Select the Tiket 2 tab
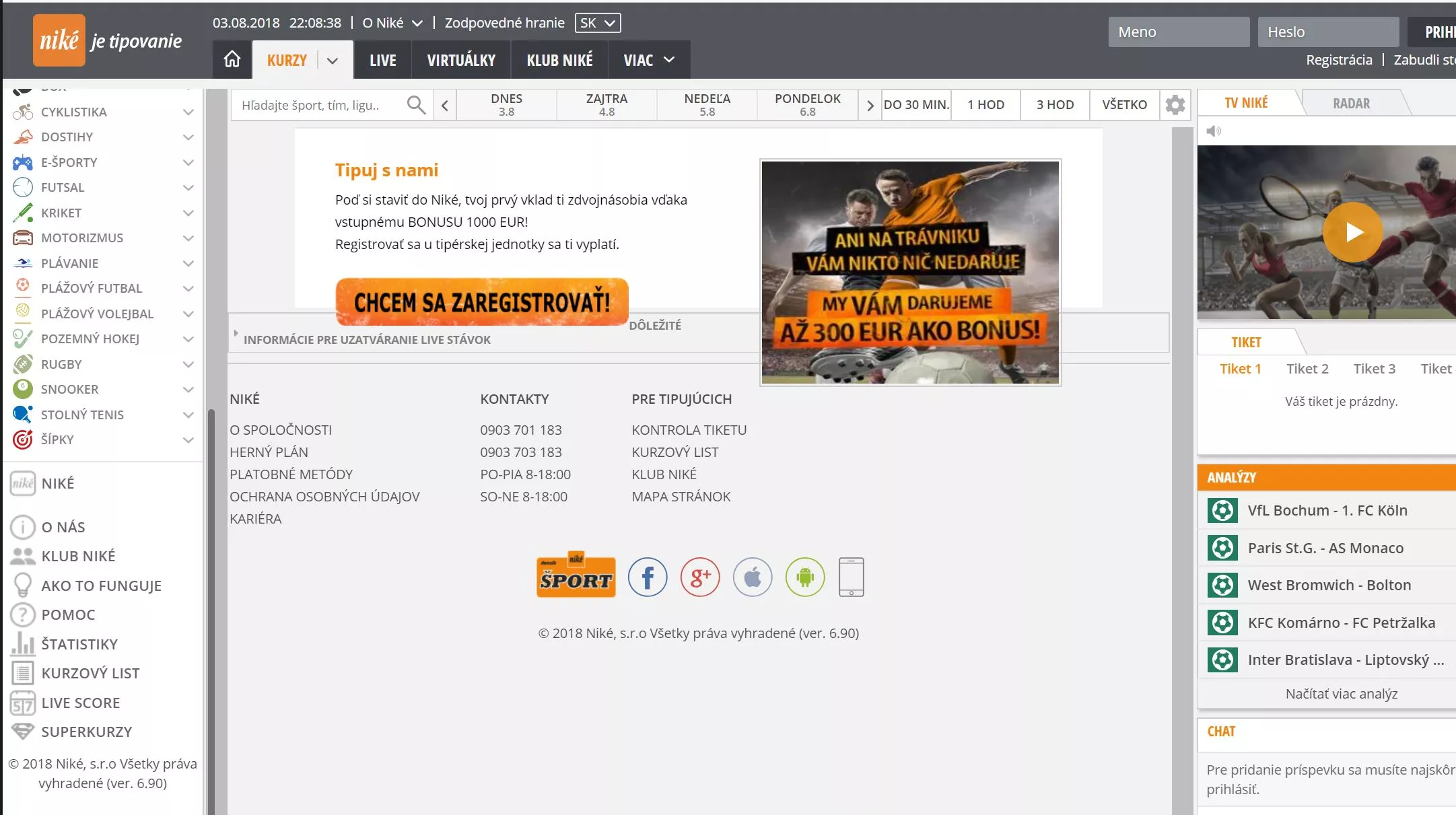 point(1307,369)
